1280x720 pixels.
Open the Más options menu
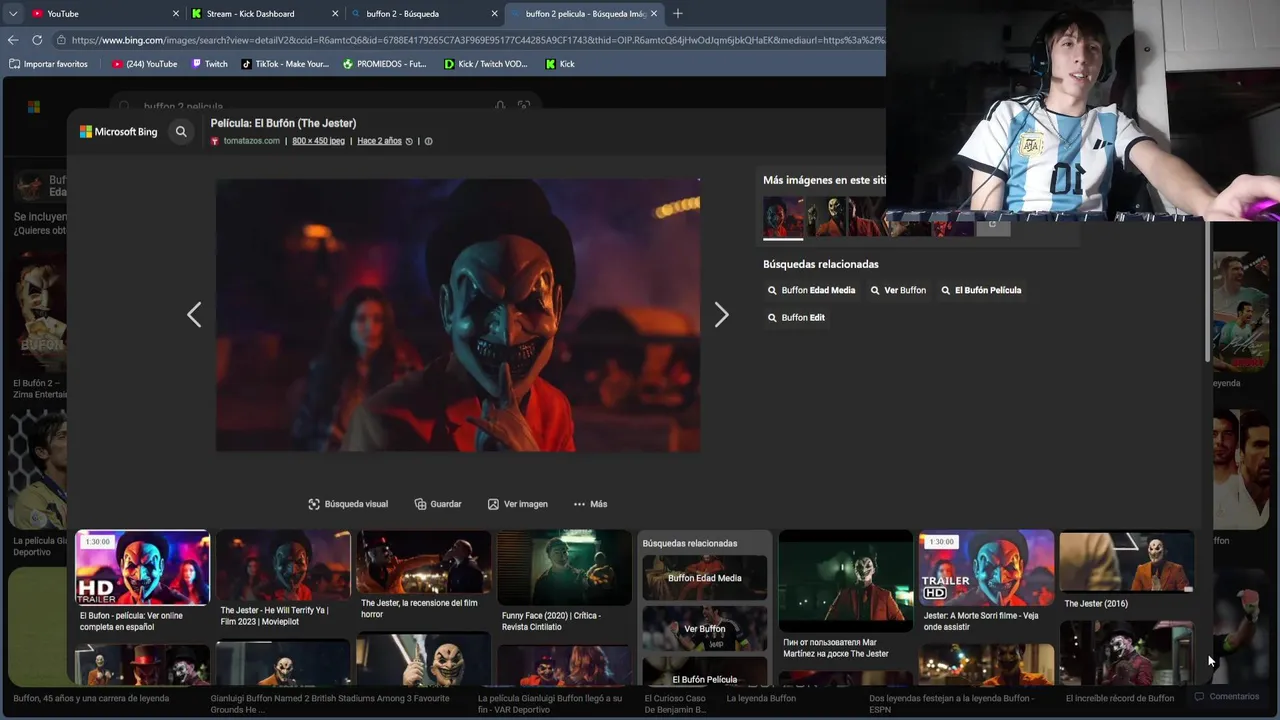coord(590,504)
